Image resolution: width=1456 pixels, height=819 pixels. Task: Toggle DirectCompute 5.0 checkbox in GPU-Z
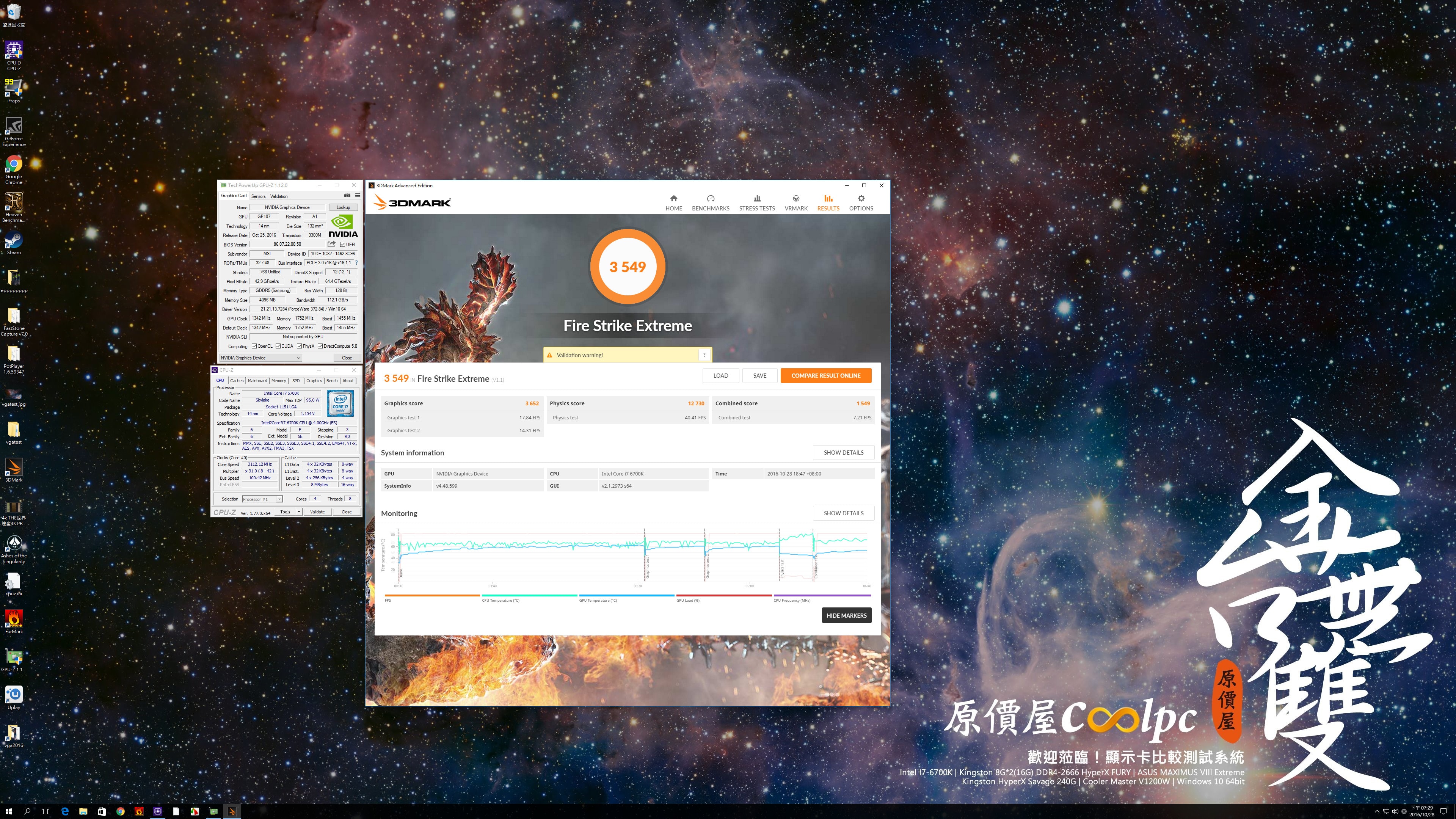click(320, 346)
